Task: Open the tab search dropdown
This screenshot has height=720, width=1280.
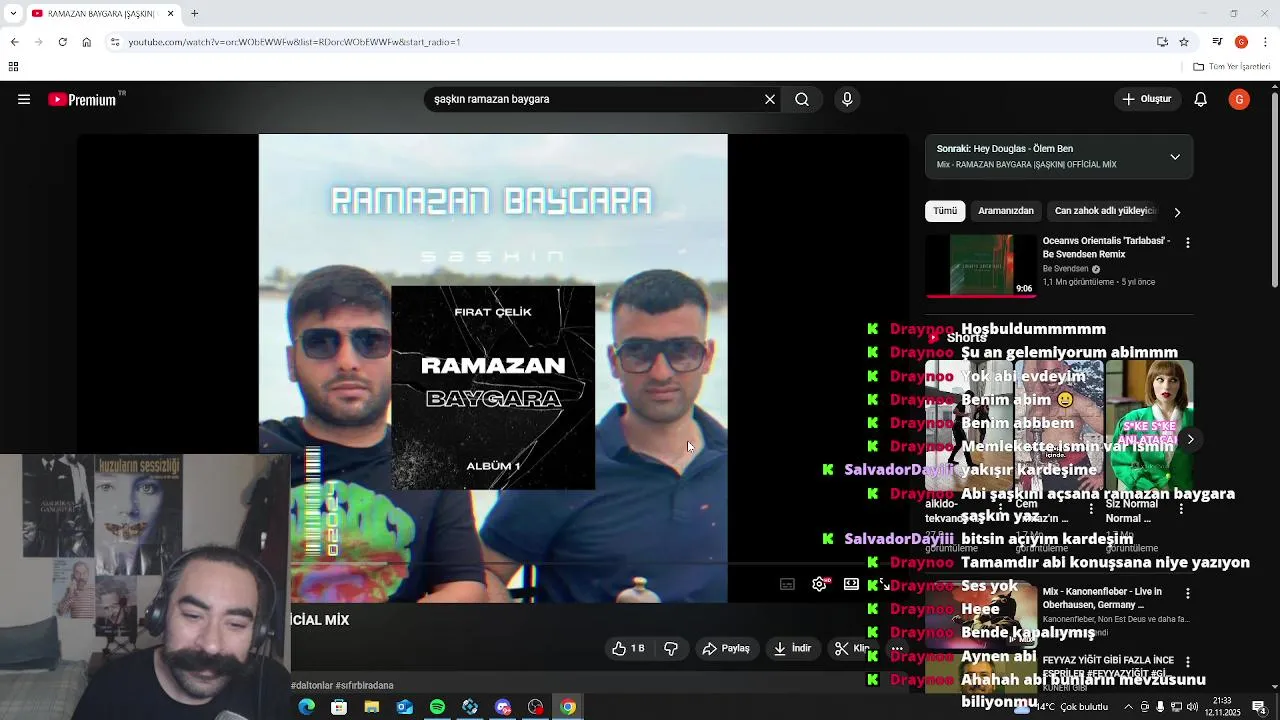Action: click(x=12, y=13)
